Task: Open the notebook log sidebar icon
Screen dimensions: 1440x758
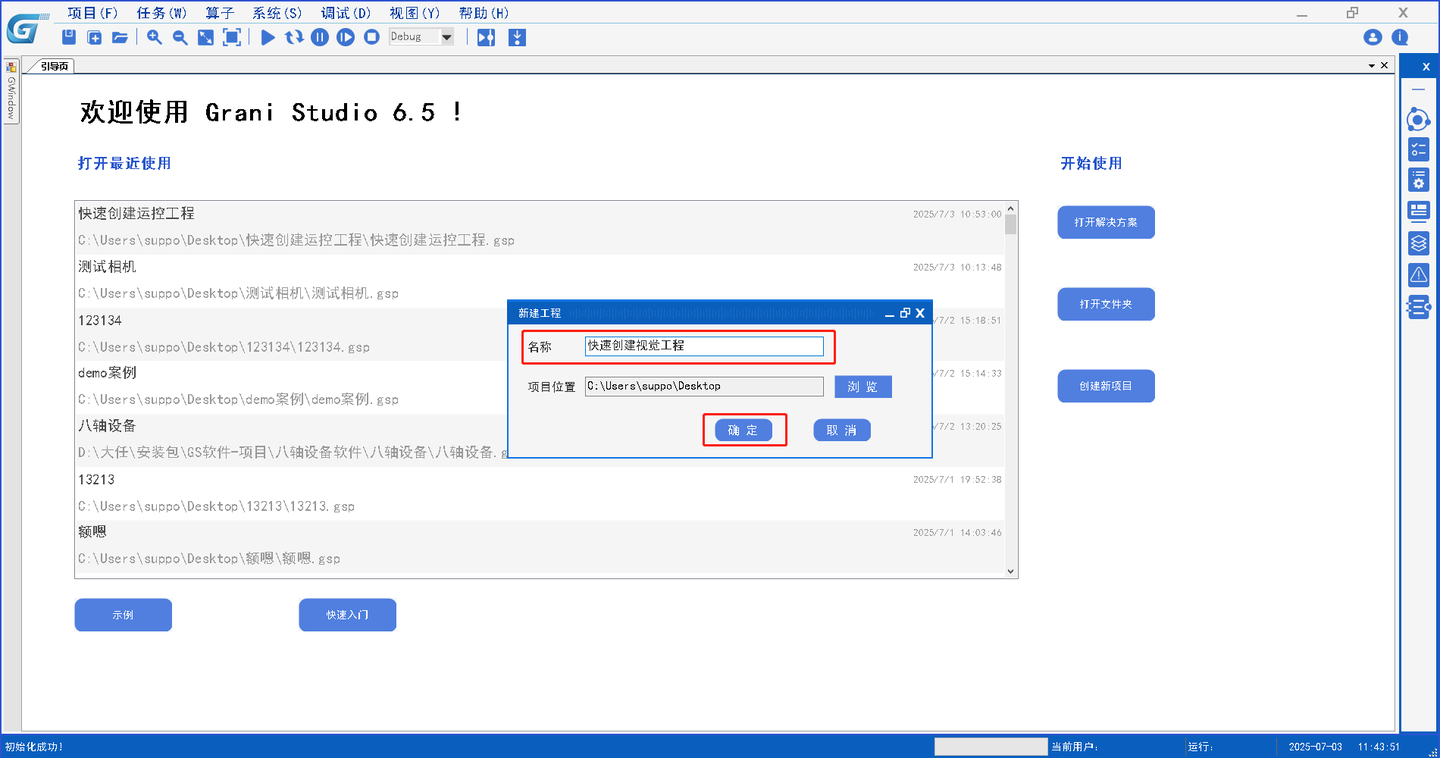Action: click(x=1418, y=306)
